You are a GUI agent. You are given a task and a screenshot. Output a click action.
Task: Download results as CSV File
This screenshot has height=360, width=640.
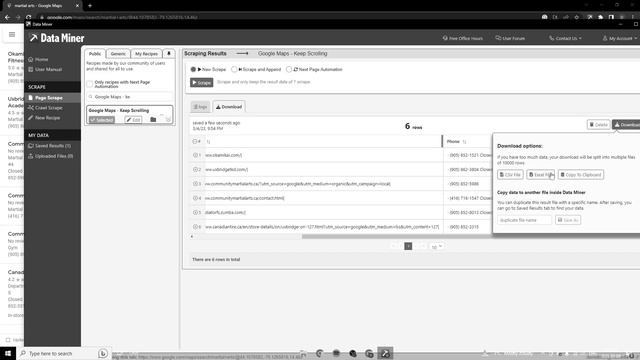click(x=510, y=175)
